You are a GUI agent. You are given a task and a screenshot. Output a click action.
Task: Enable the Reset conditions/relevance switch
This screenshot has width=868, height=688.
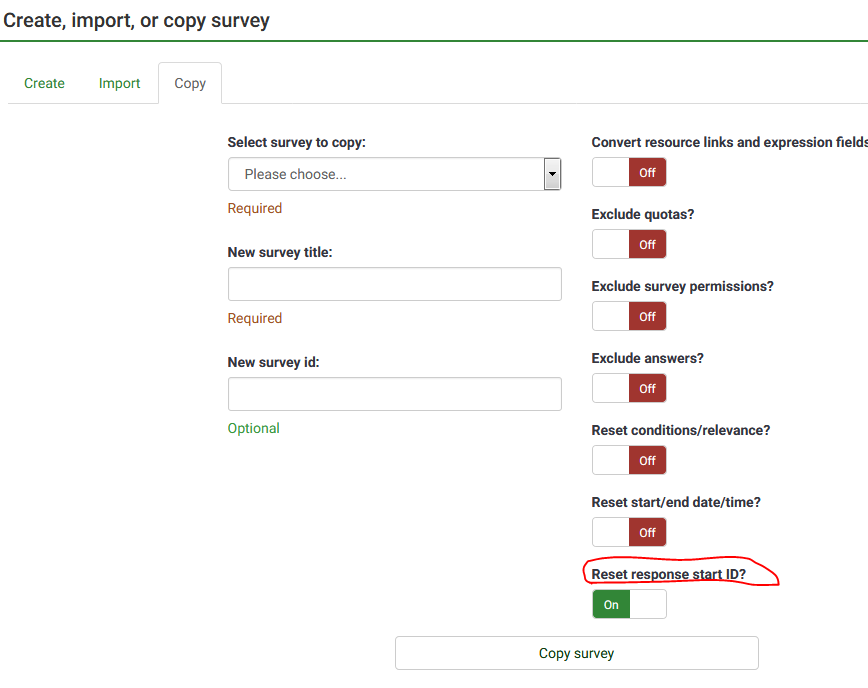tap(629, 460)
